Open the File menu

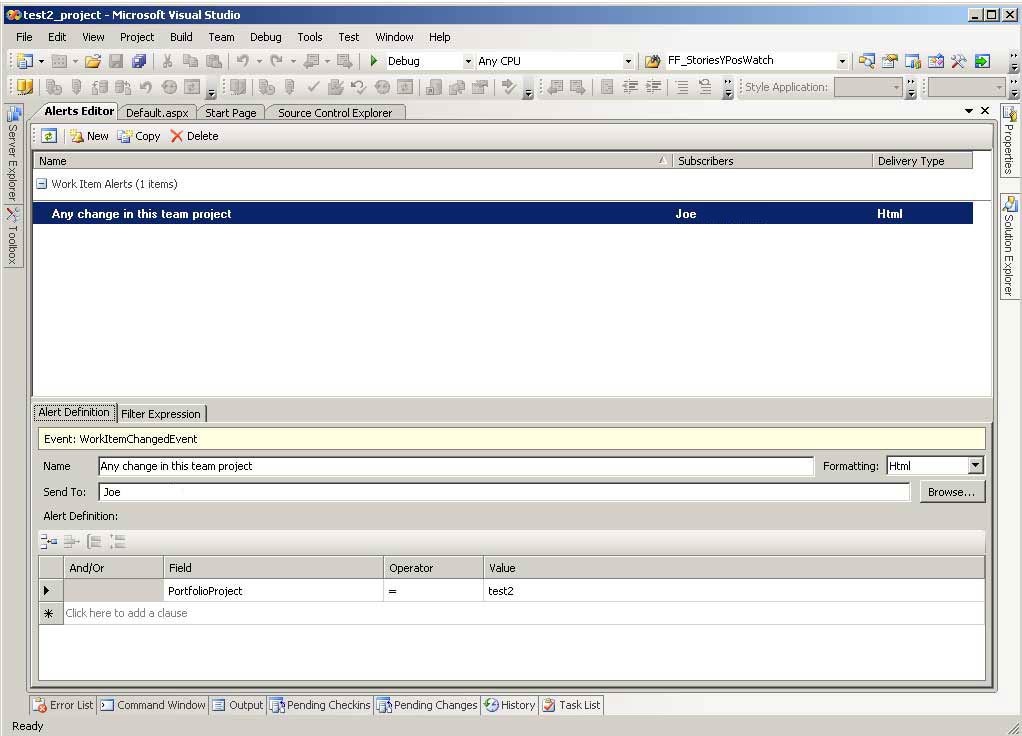[x=24, y=37]
